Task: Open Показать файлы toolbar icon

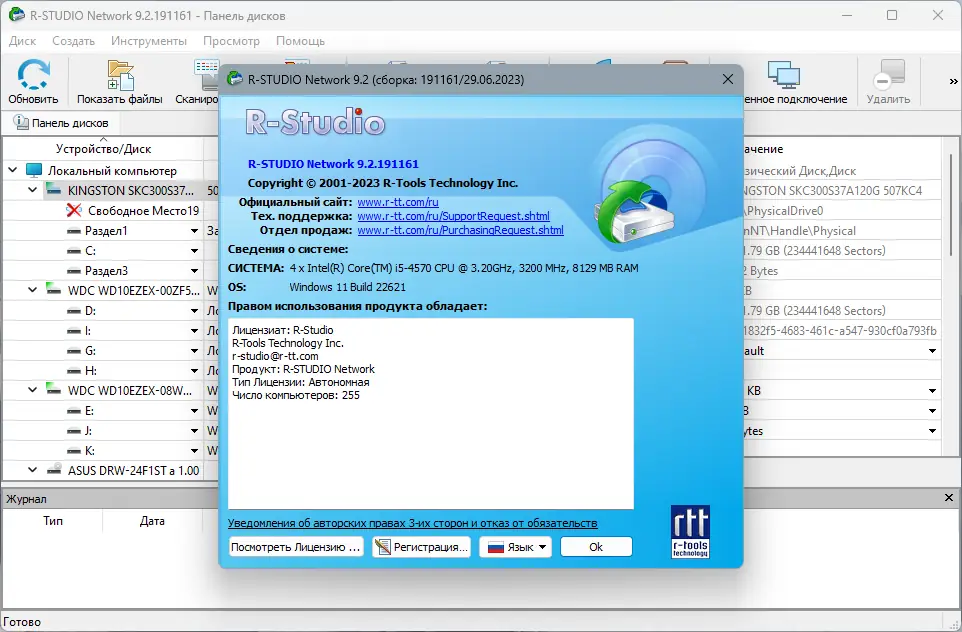Action: tap(120, 75)
